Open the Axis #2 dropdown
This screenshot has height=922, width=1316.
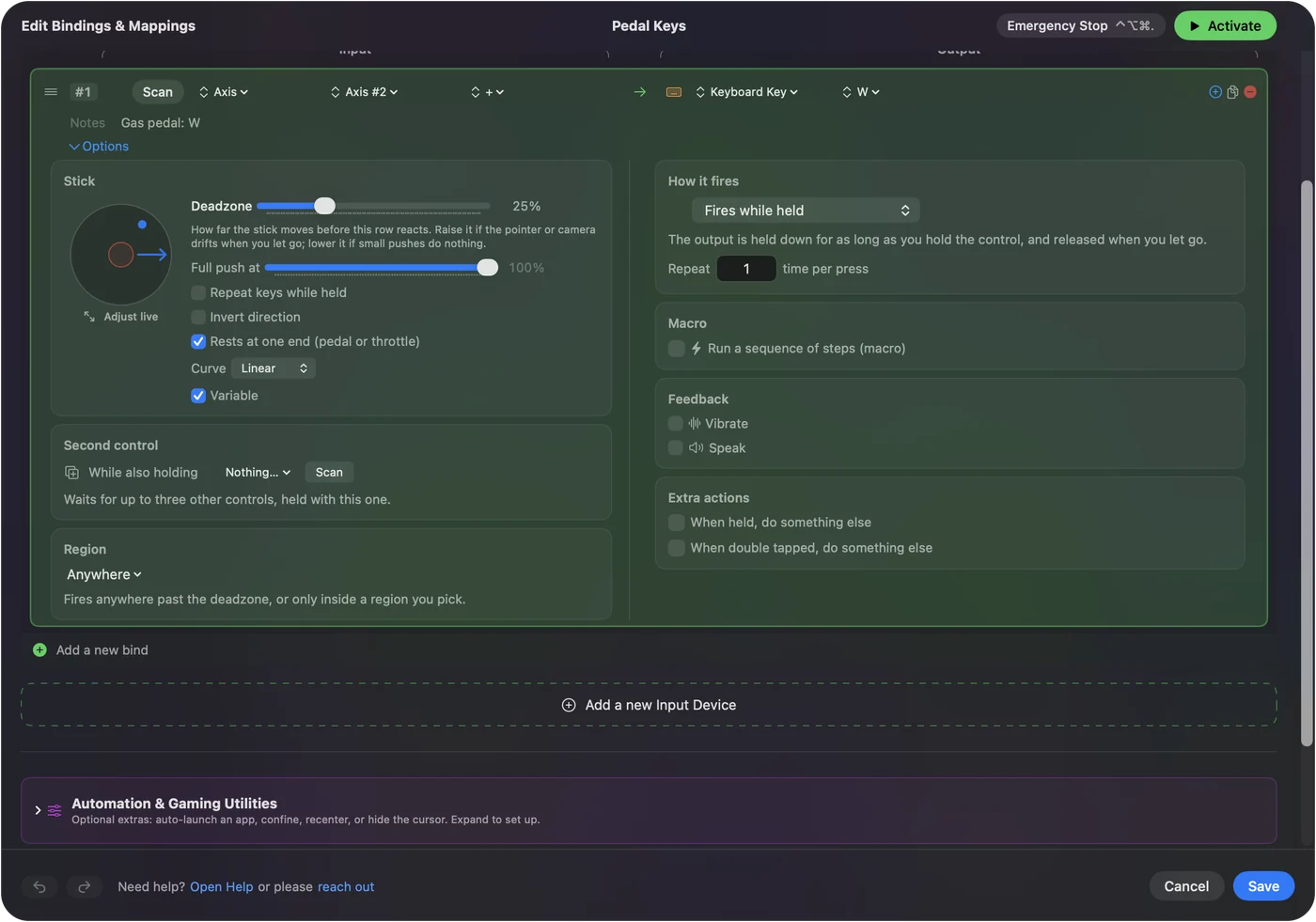coord(364,92)
